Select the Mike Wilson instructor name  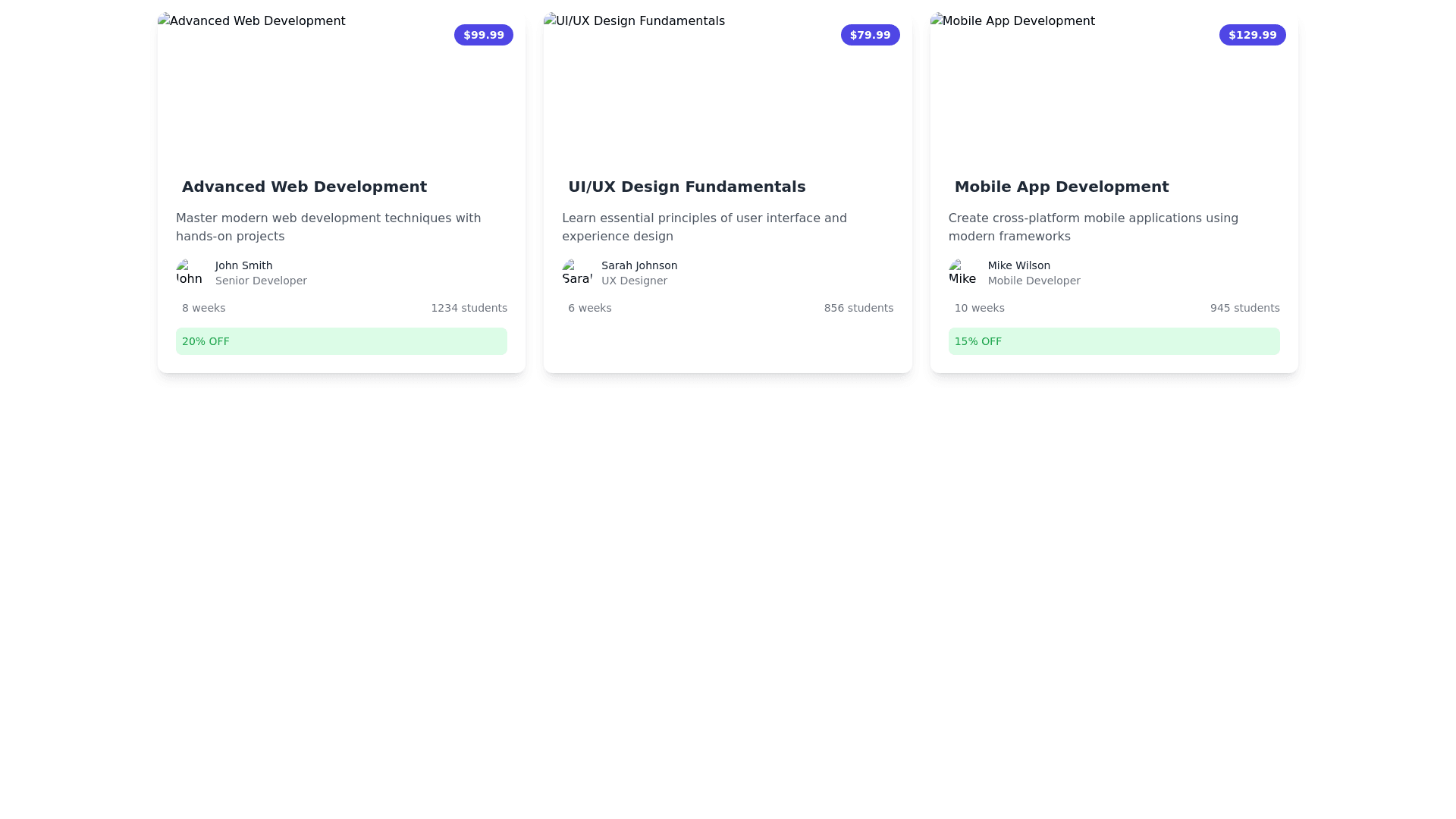coord(1018,265)
